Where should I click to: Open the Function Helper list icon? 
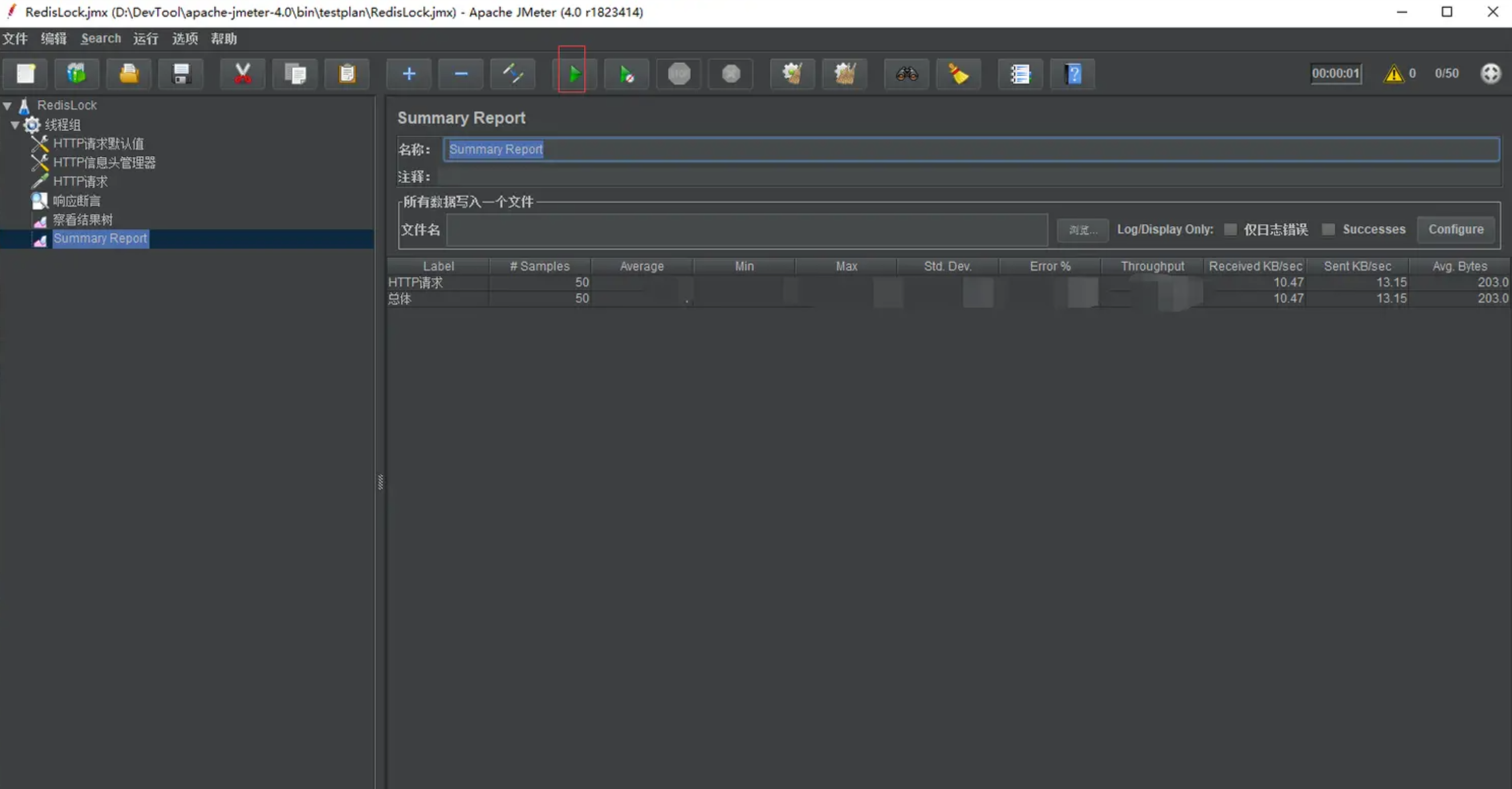click(x=1020, y=74)
